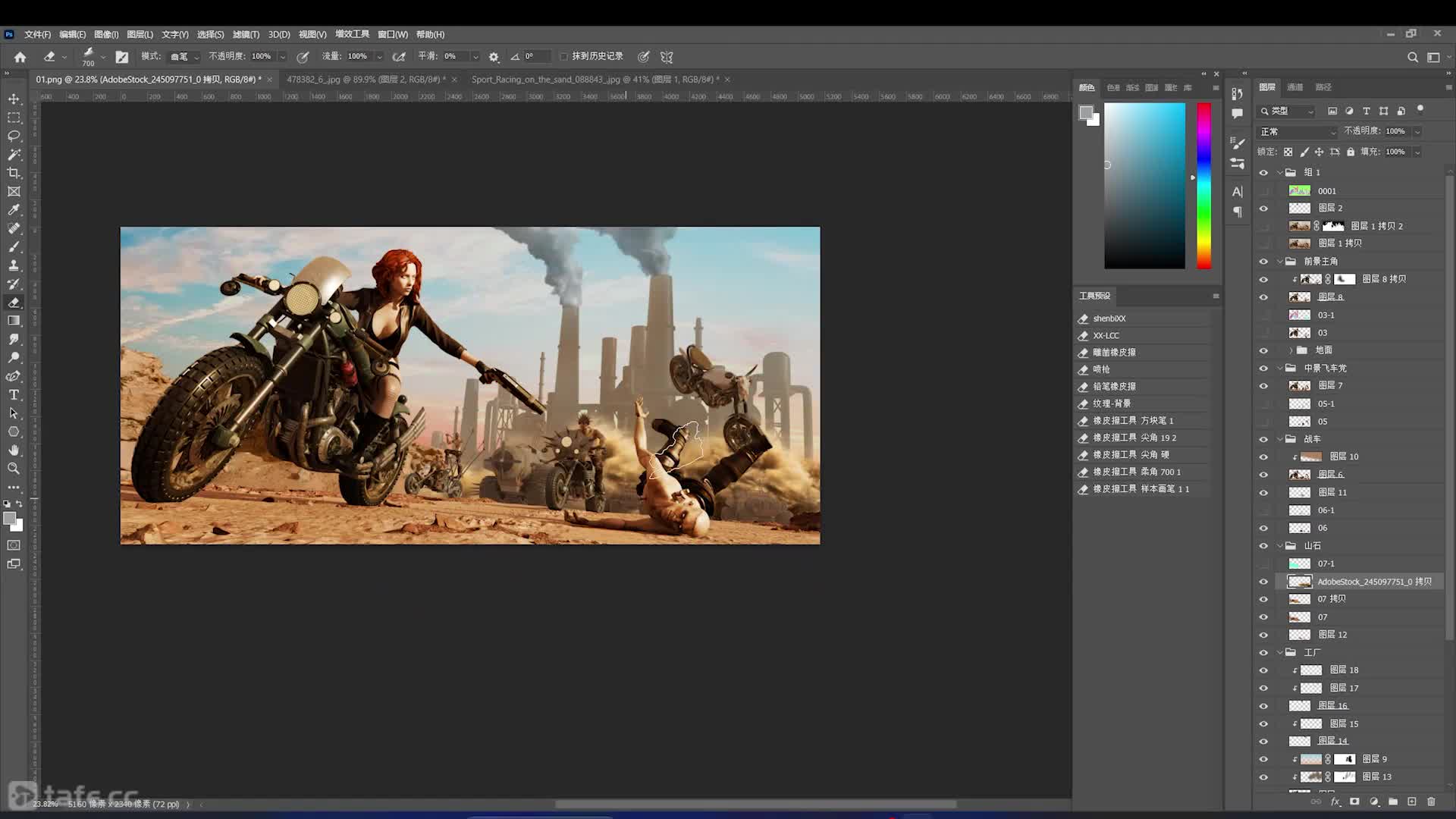Pick a color in the color field

(x=1144, y=186)
